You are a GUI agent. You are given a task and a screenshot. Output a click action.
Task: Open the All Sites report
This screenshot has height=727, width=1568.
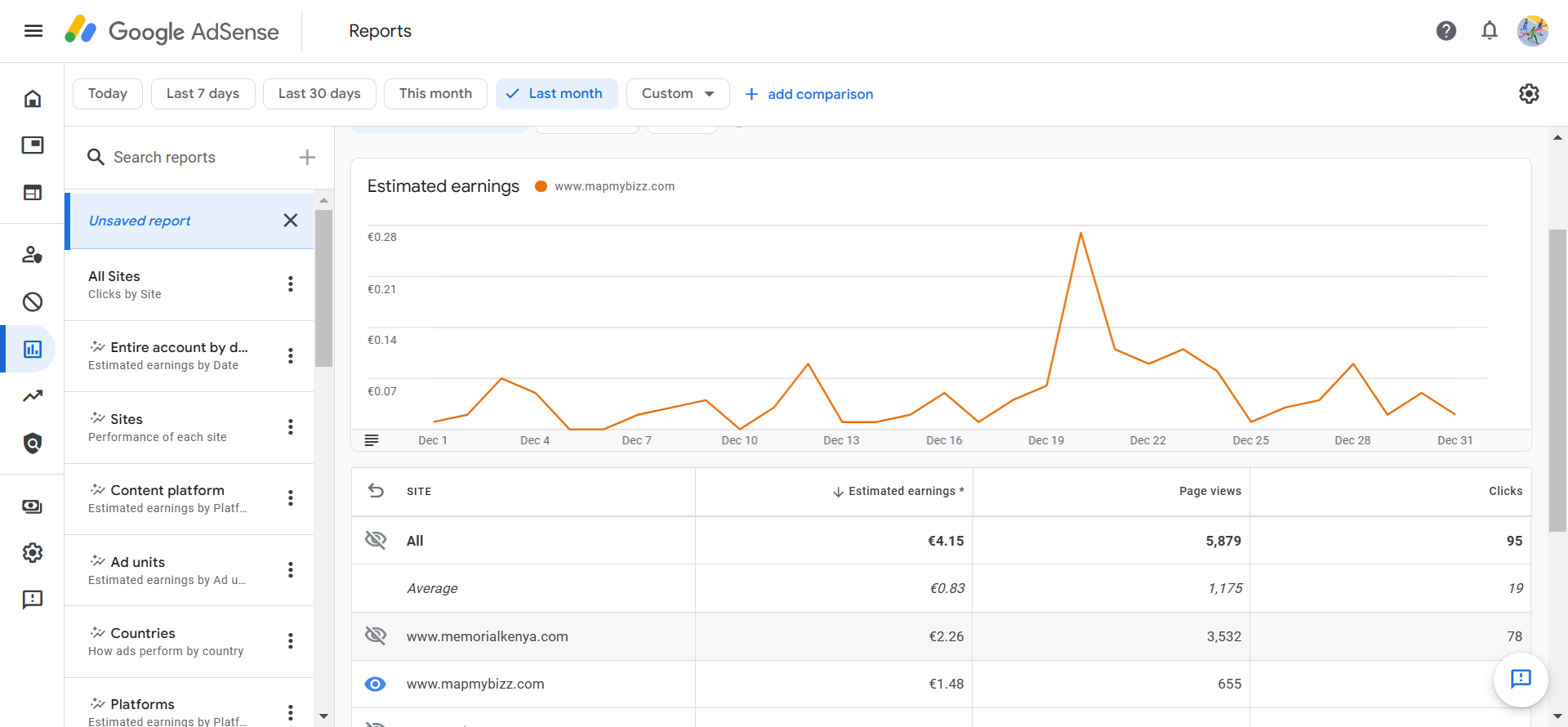coord(189,284)
